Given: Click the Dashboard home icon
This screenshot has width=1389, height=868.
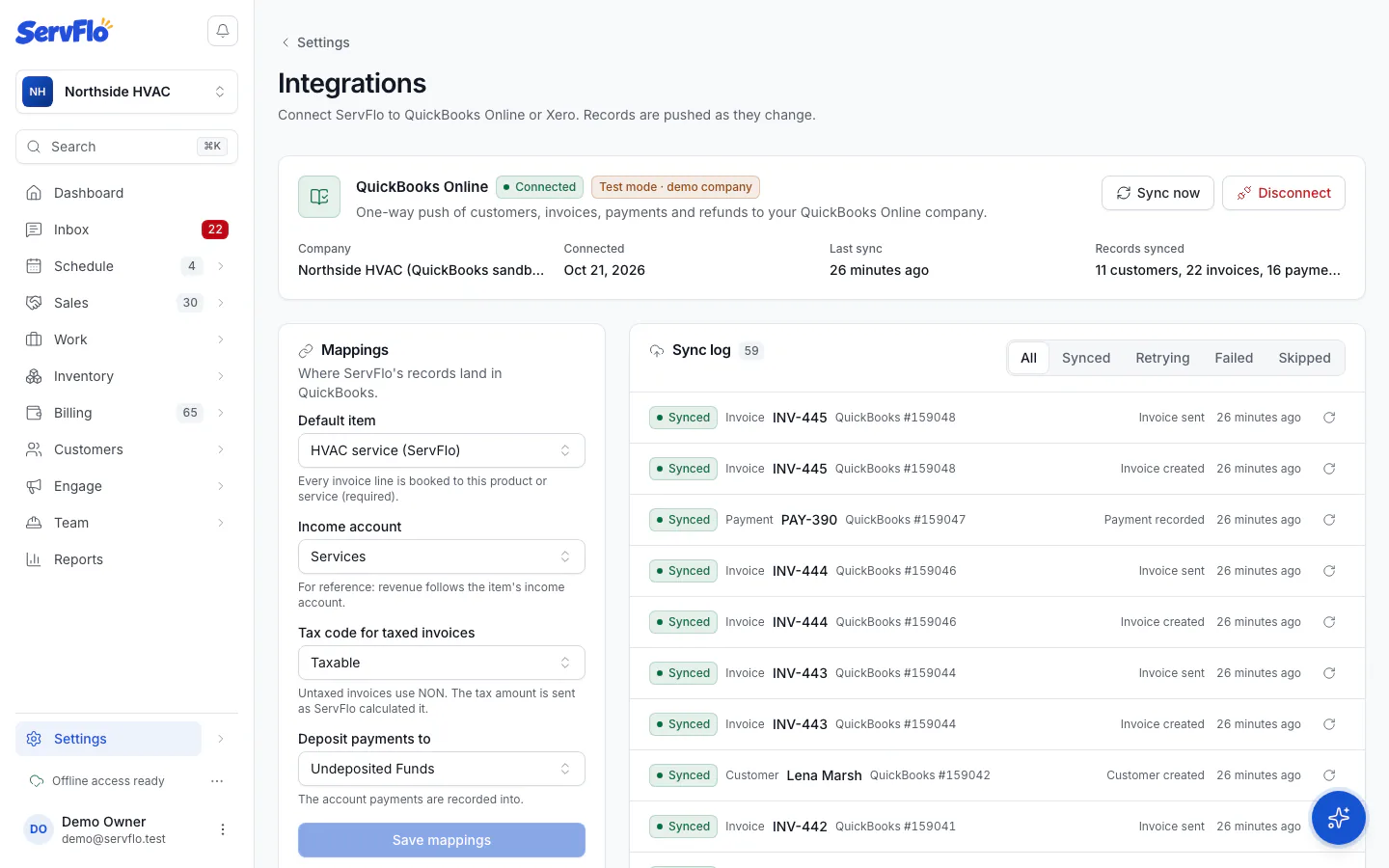Looking at the screenshot, I should 34,193.
